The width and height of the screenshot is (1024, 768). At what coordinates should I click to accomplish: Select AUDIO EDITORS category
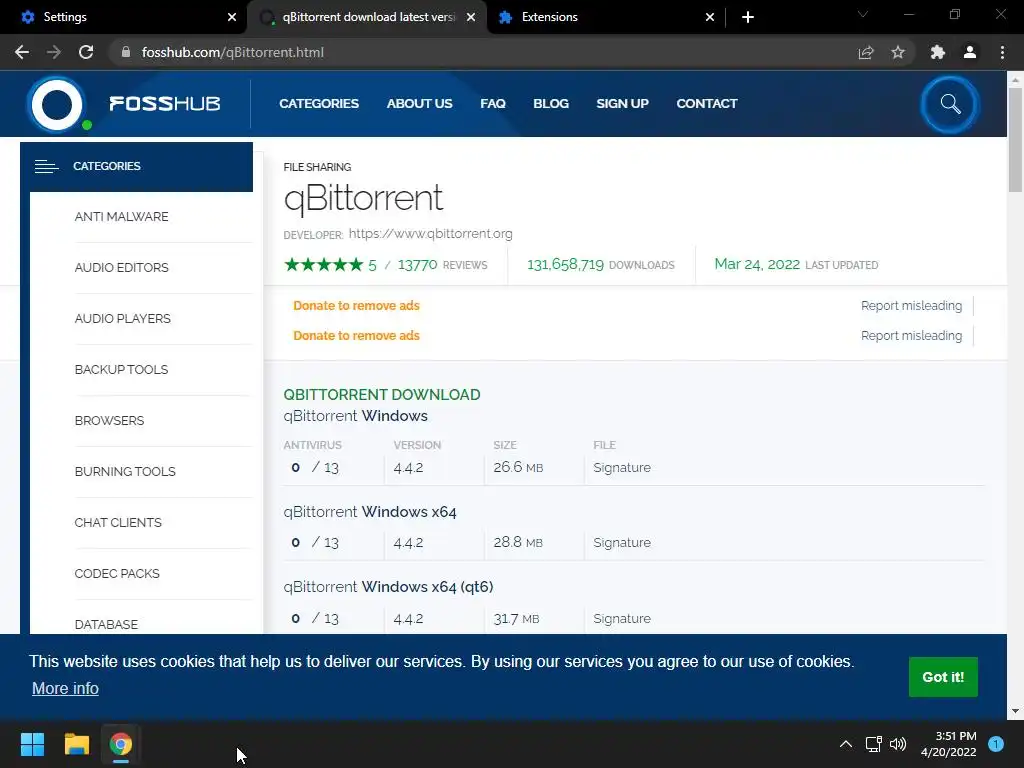coord(121,268)
